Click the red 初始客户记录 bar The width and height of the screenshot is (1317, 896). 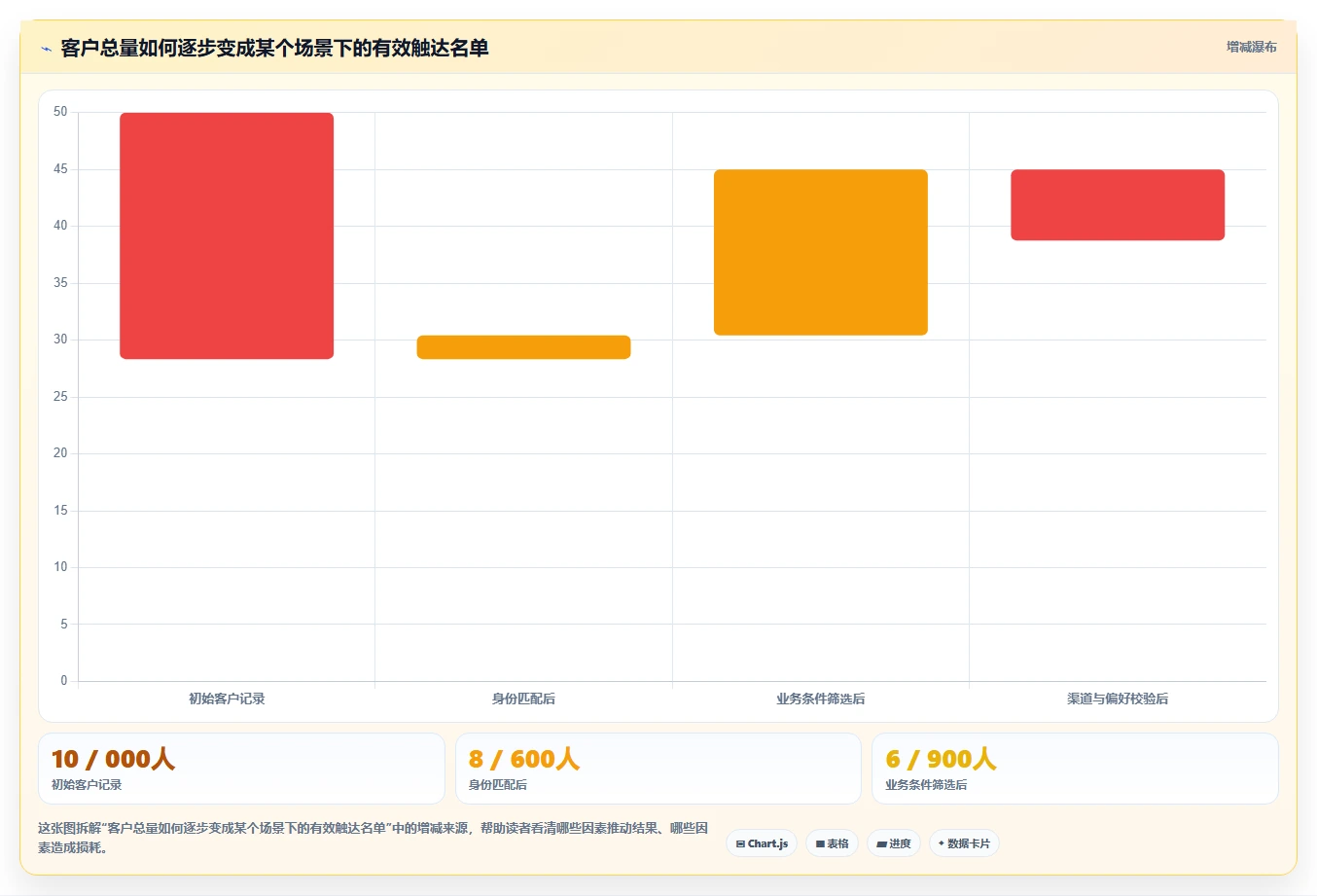pyautogui.click(x=227, y=235)
